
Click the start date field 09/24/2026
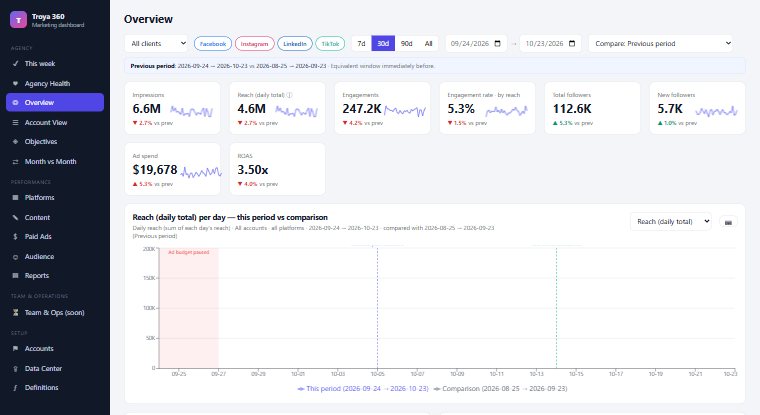[476, 44]
